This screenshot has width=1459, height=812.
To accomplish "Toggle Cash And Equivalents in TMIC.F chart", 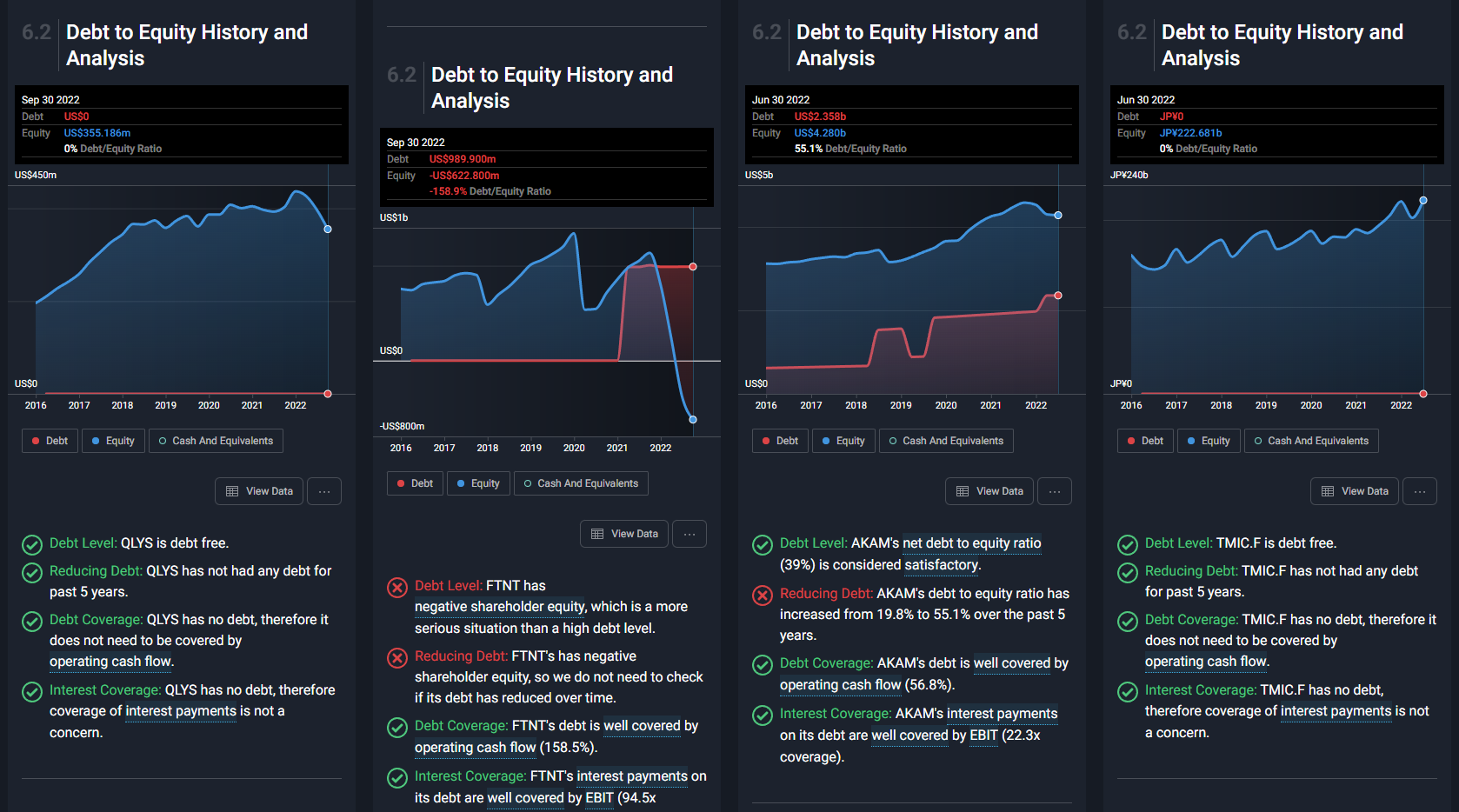I will pyautogui.click(x=1311, y=441).
